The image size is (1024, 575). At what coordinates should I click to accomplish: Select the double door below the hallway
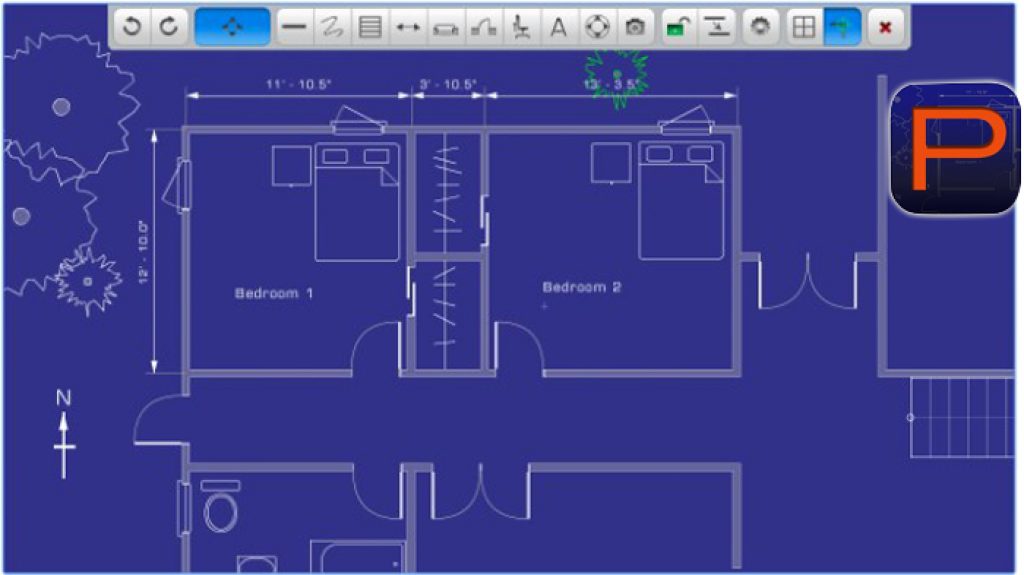pos(481,492)
